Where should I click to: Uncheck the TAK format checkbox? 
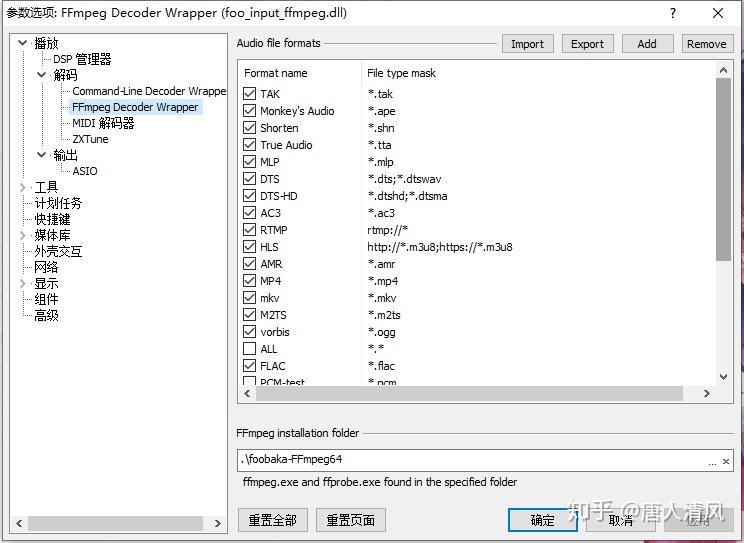pyautogui.click(x=250, y=94)
